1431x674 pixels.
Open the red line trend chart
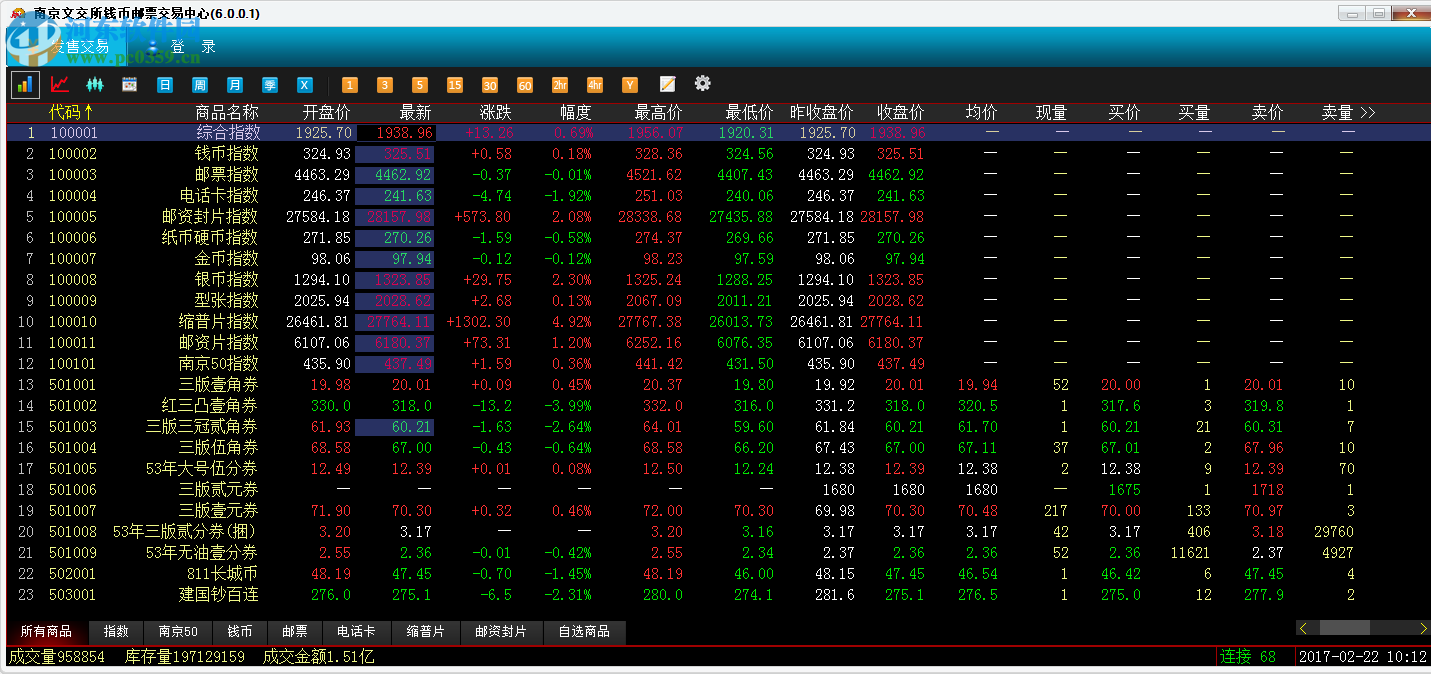pos(60,85)
